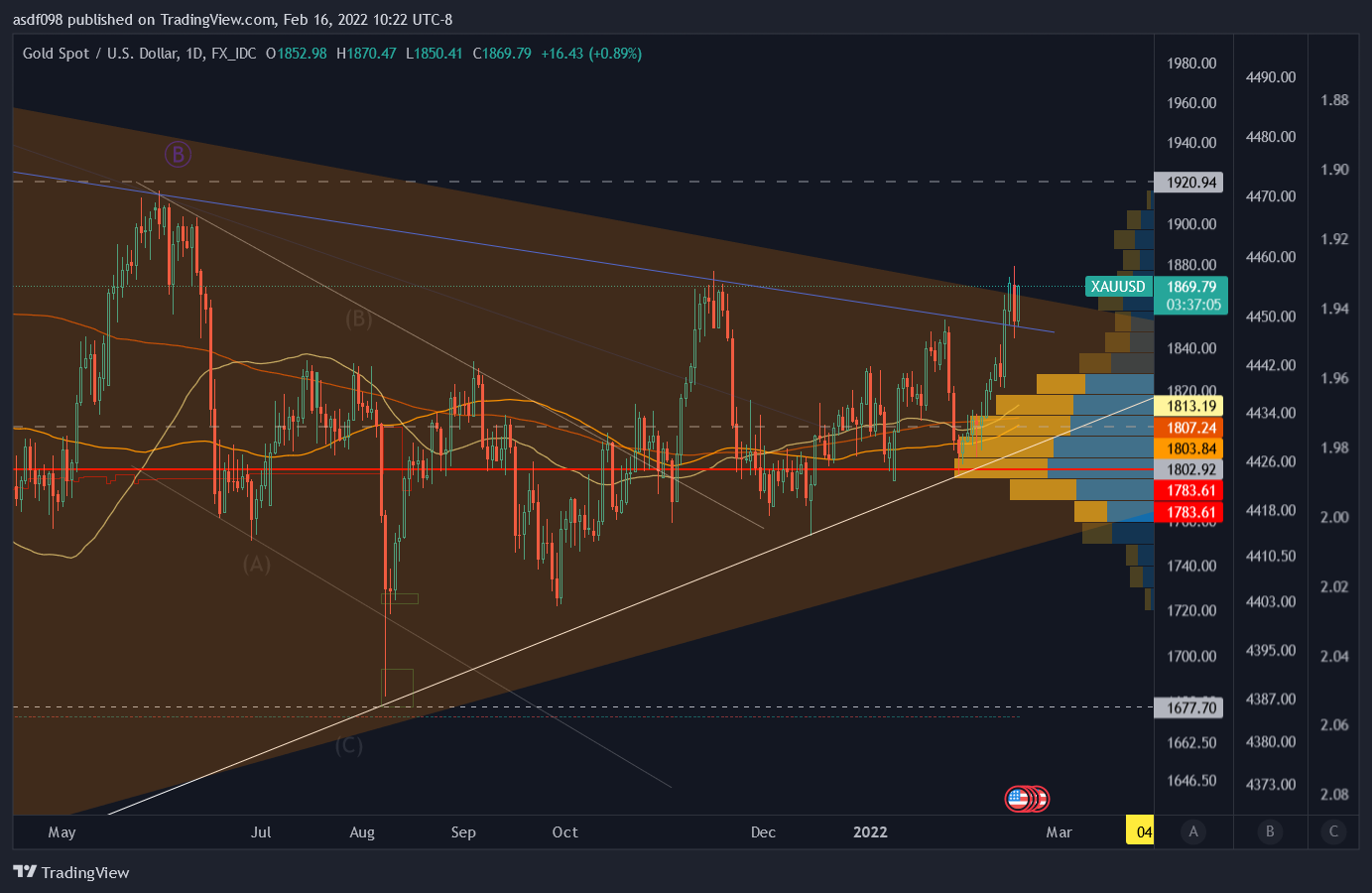Click 1840.00 on the price axis
The height and width of the screenshot is (893, 1372).
(x=1191, y=348)
